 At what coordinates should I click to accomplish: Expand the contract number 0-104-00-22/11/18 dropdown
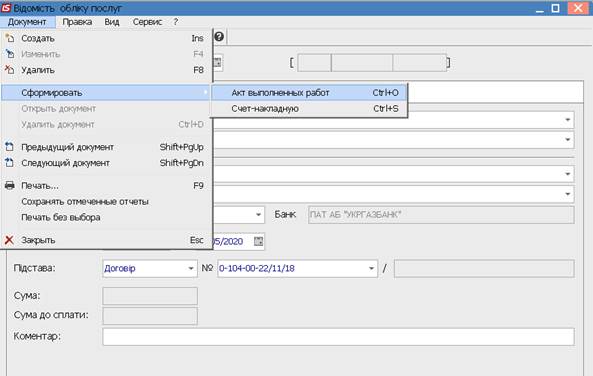click(371, 268)
